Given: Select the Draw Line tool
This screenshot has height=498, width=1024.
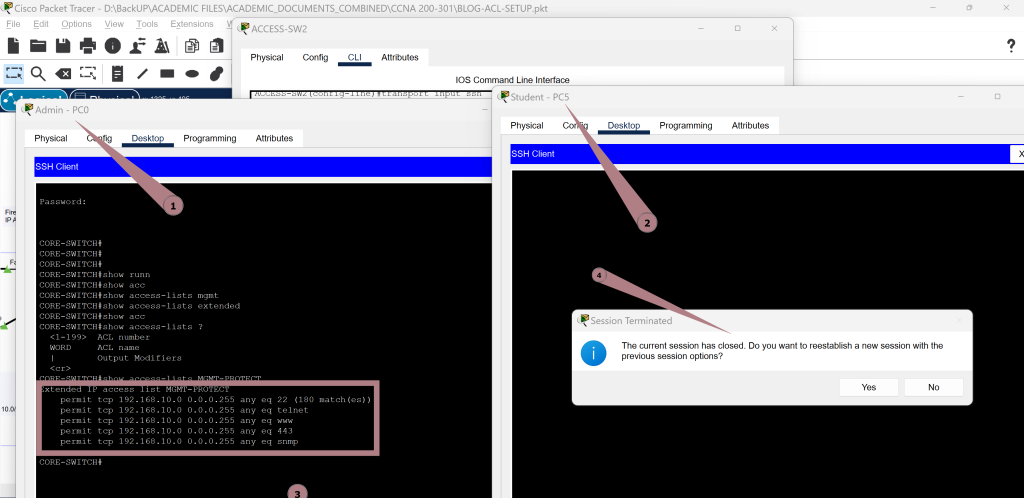Looking at the screenshot, I should click(x=143, y=73).
